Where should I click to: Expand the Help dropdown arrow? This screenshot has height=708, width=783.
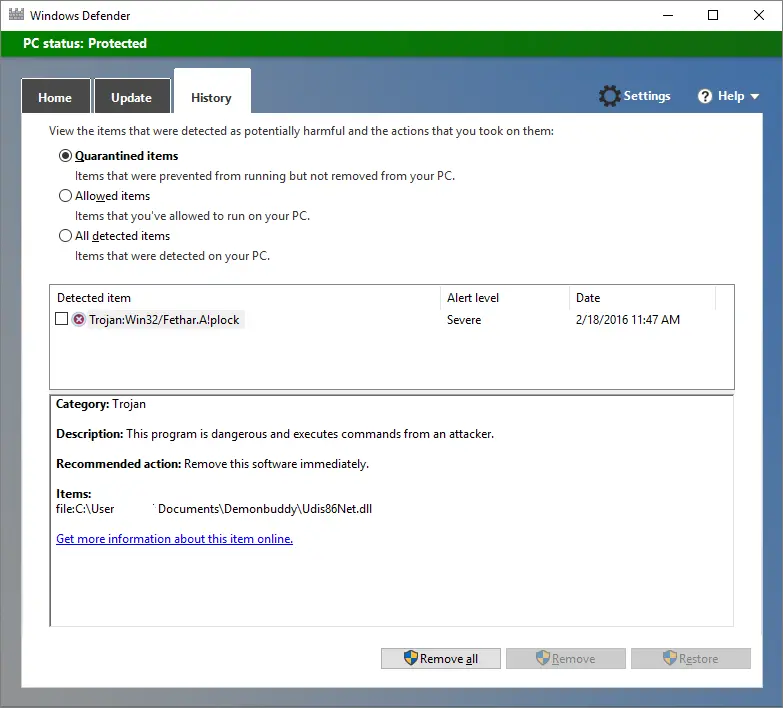(x=754, y=97)
